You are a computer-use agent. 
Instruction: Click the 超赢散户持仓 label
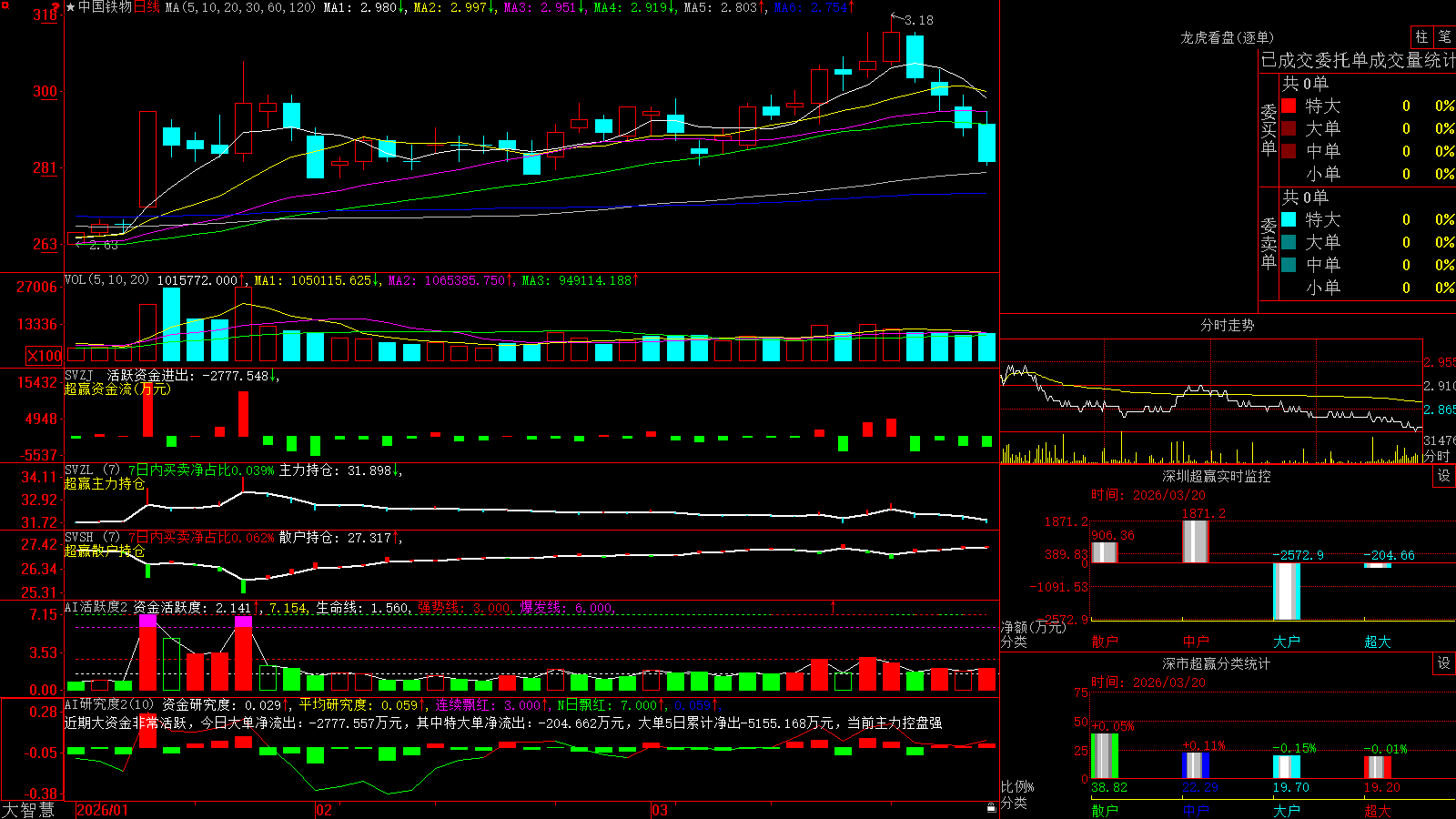pyautogui.click(x=105, y=551)
